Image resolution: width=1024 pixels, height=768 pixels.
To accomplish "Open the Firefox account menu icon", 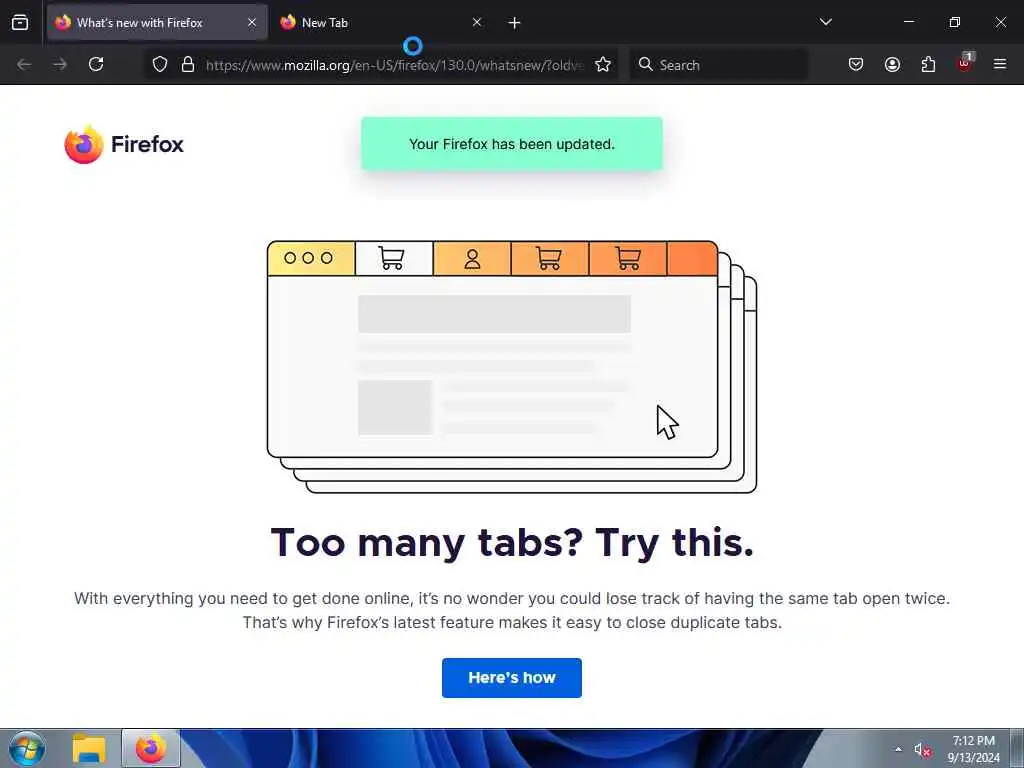I will (892, 65).
